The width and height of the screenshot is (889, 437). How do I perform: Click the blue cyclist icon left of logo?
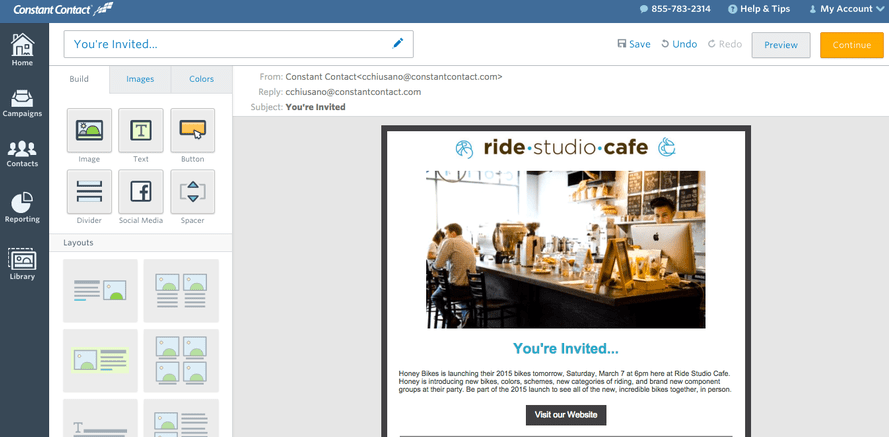[464, 149]
